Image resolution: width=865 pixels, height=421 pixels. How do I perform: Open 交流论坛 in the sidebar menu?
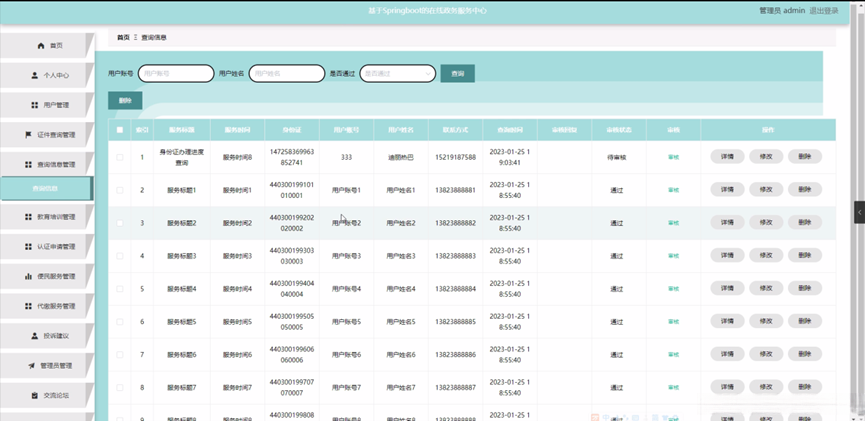[x=47, y=395]
